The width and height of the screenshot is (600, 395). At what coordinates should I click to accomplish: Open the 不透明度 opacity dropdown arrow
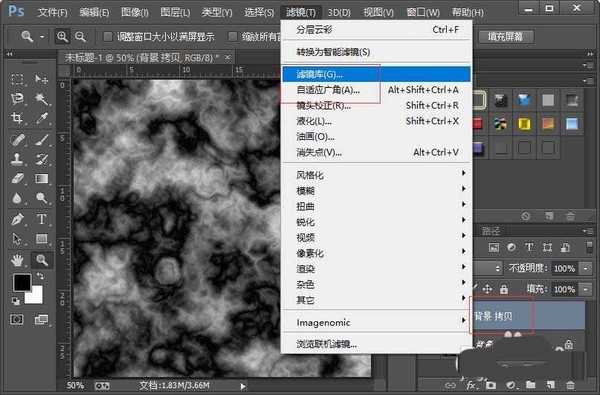(586, 269)
